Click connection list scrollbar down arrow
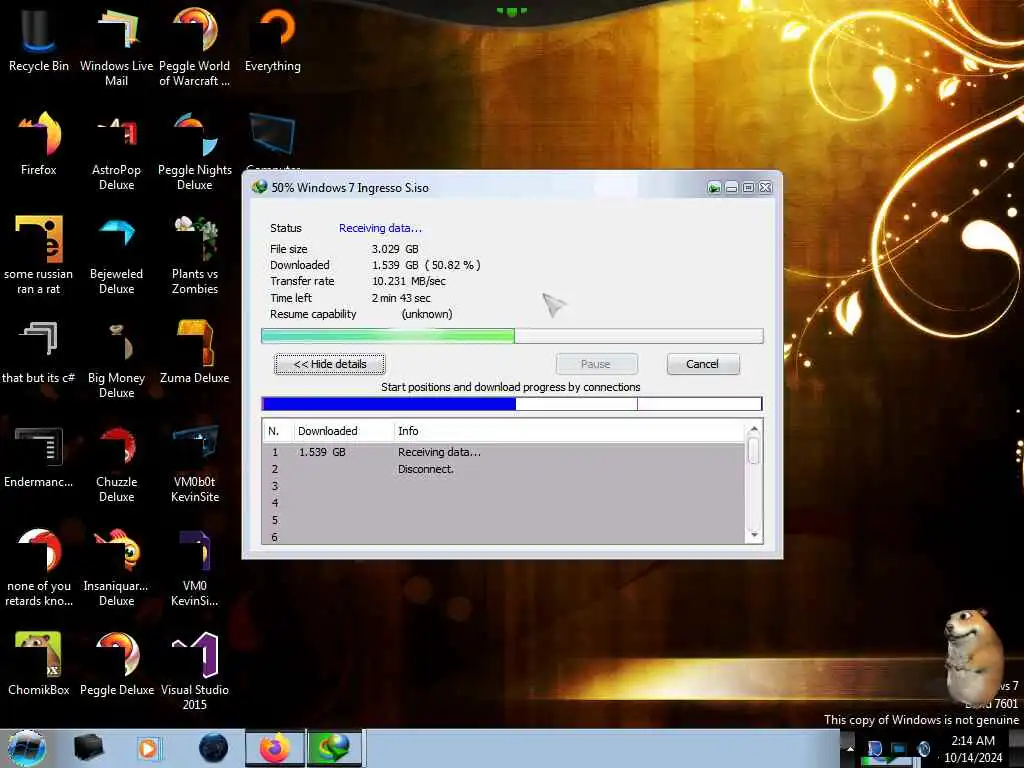 click(754, 536)
